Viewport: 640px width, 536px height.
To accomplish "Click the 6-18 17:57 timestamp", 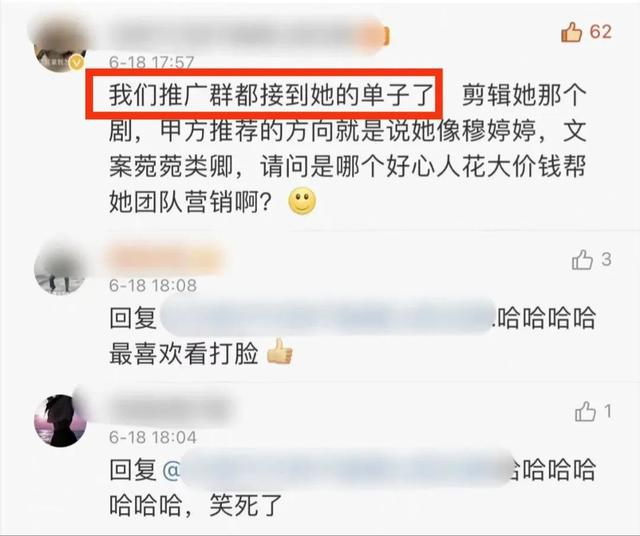I will coord(151,62).
